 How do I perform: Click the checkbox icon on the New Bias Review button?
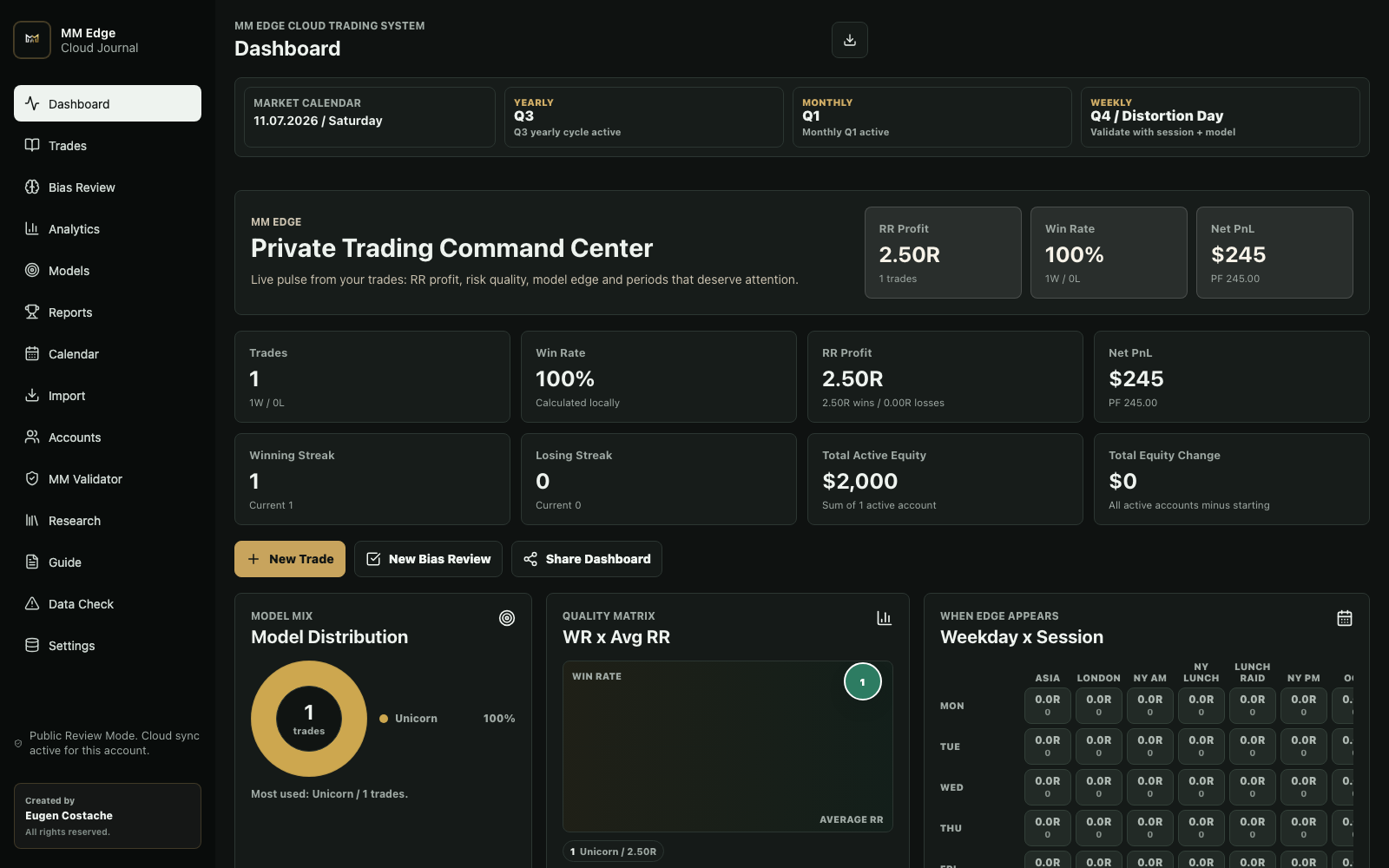373,559
